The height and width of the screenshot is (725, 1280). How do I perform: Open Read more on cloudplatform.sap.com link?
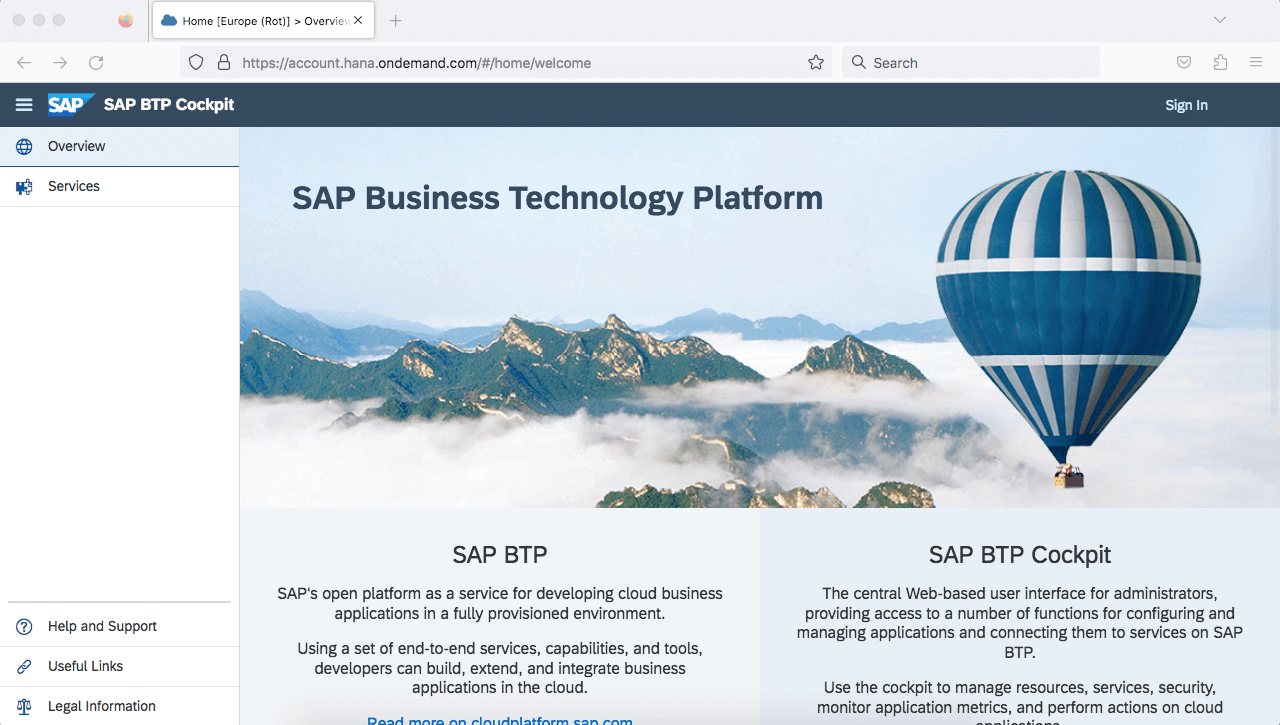click(x=499, y=719)
